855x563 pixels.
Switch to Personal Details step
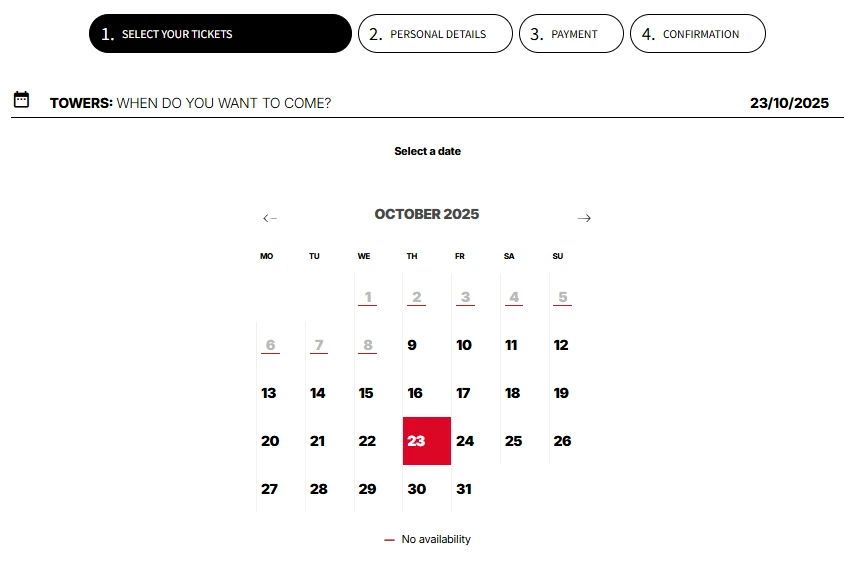[x=435, y=34]
